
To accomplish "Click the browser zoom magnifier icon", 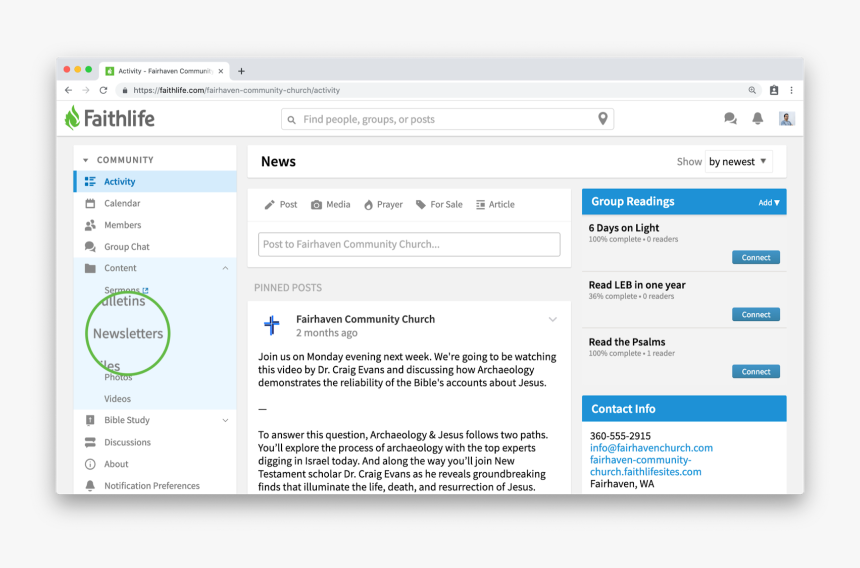I will click(752, 90).
